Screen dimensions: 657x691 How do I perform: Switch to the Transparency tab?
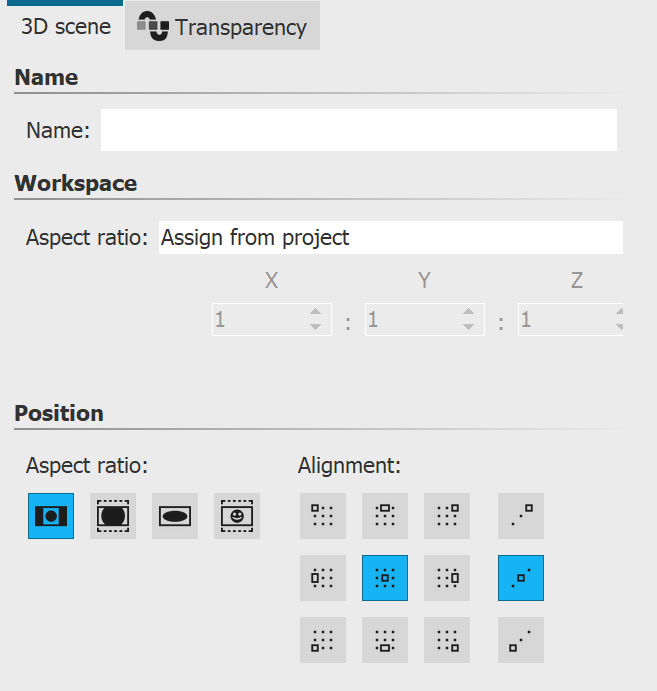223,27
